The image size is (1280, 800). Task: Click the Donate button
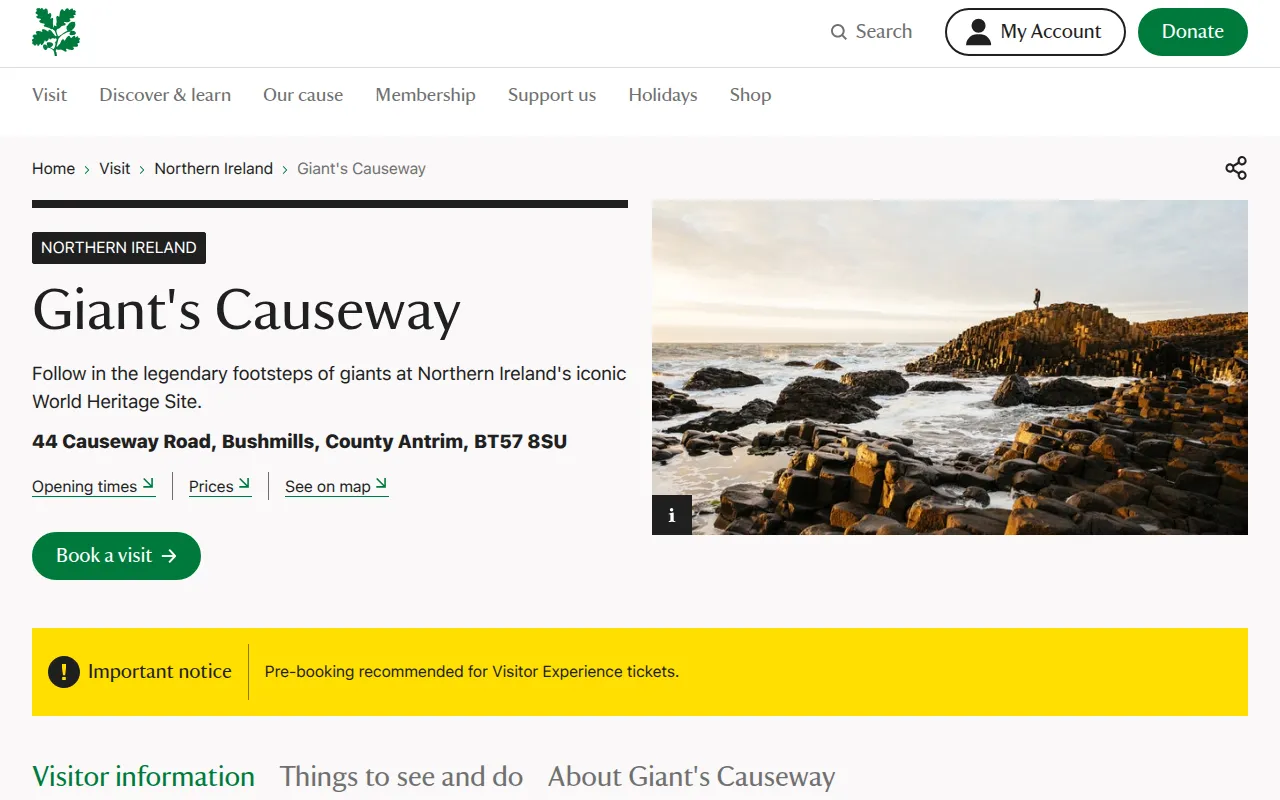pos(1193,32)
